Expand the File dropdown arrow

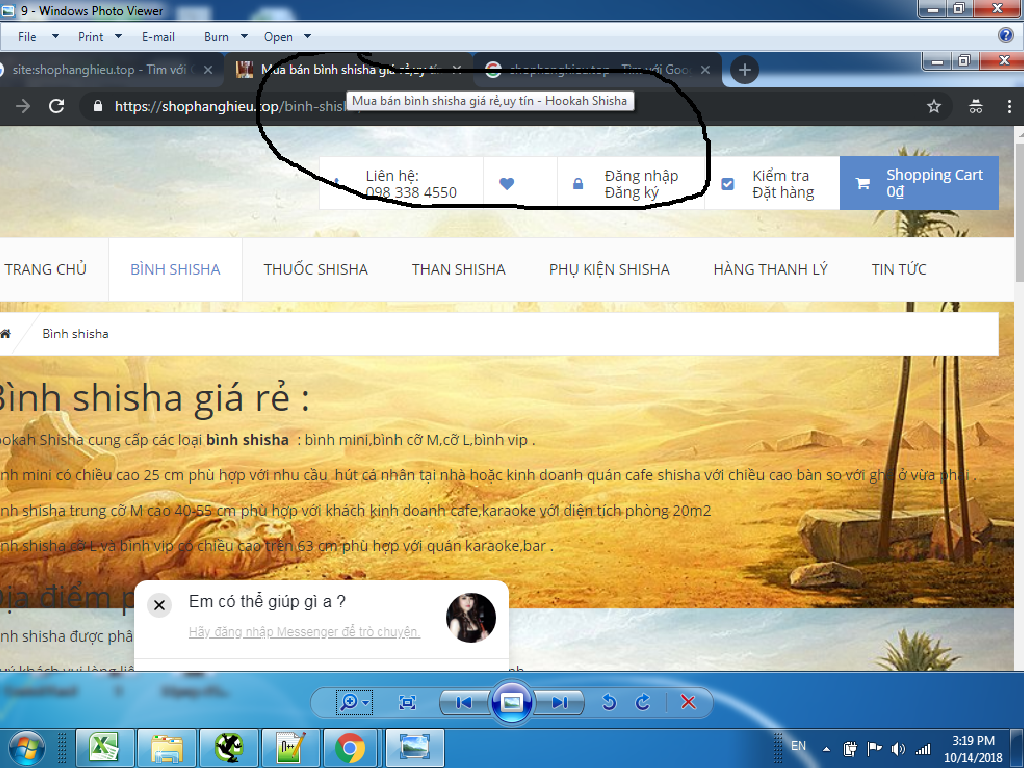coord(56,37)
